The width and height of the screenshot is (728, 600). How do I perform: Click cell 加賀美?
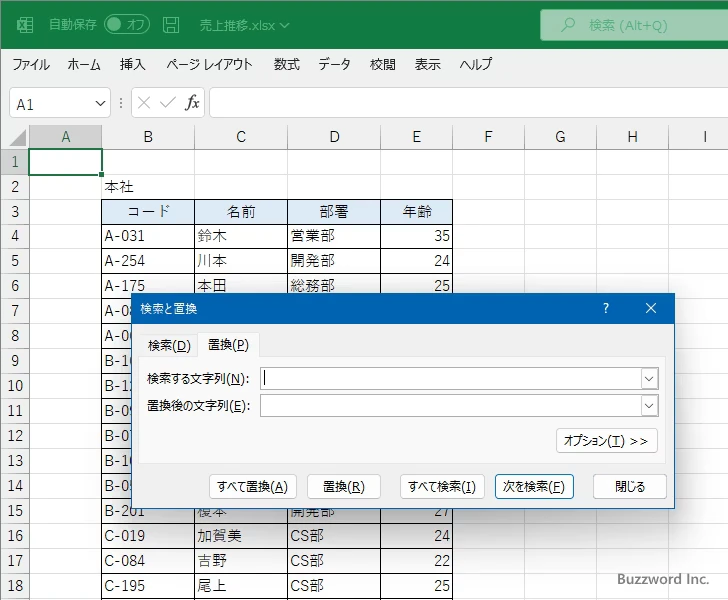click(x=241, y=536)
